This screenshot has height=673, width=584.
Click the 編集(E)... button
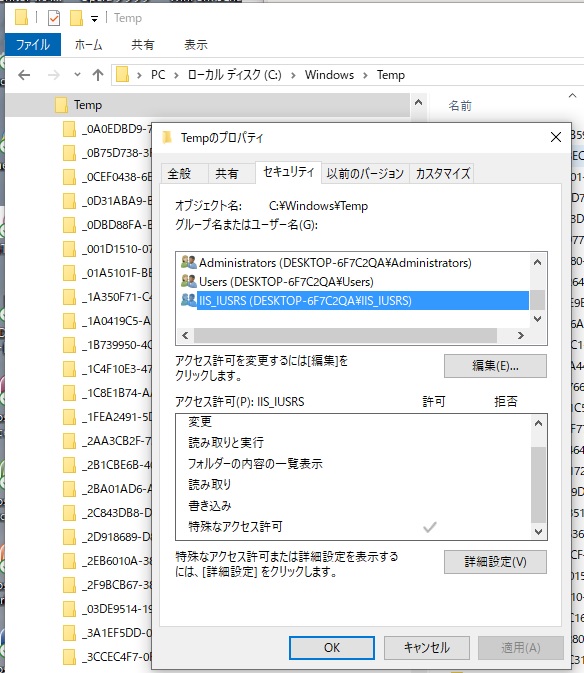point(495,366)
